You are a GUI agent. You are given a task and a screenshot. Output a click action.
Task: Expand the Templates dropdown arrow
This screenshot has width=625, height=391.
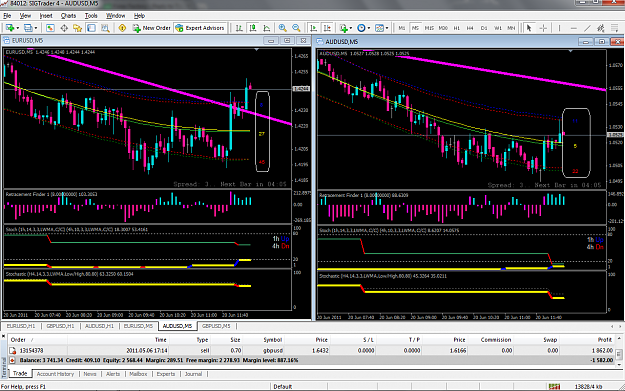click(x=387, y=28)
